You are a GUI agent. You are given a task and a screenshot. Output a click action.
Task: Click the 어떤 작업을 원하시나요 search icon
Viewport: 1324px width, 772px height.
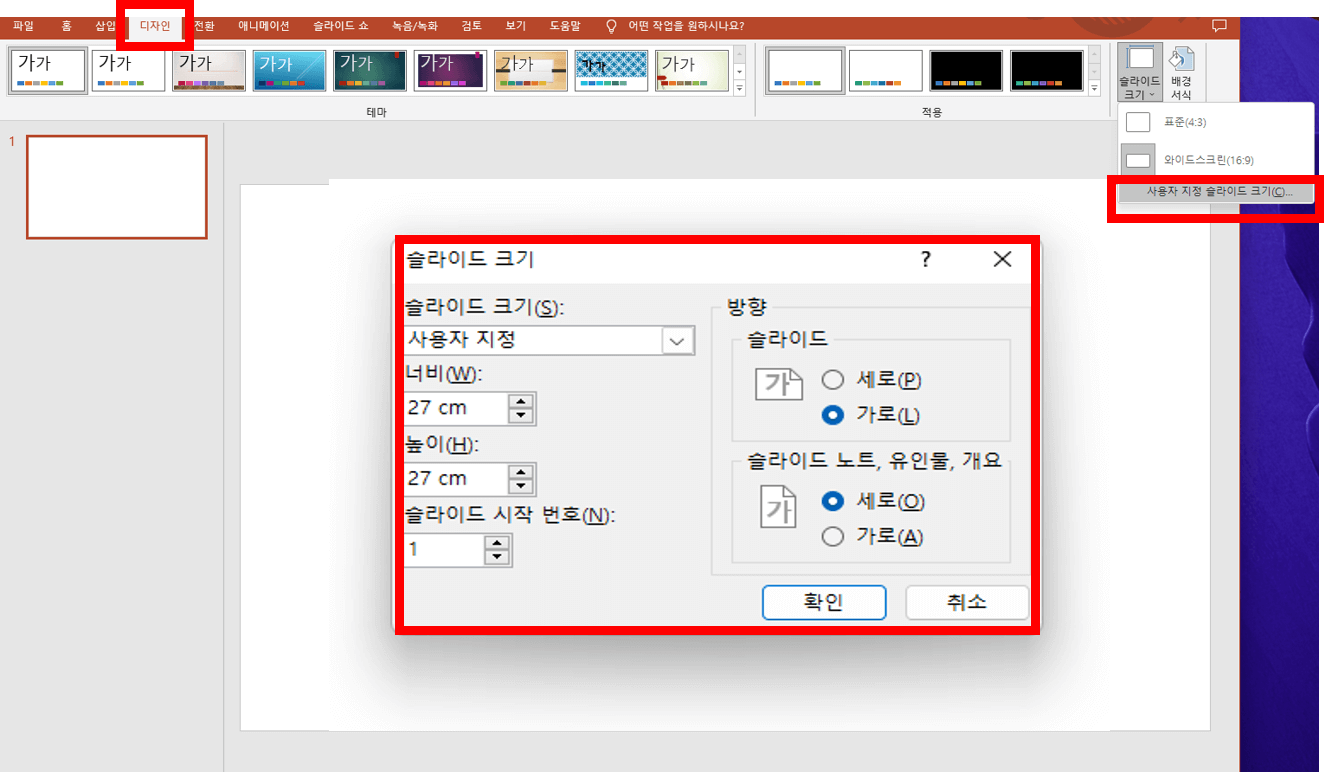click(611, 25)
